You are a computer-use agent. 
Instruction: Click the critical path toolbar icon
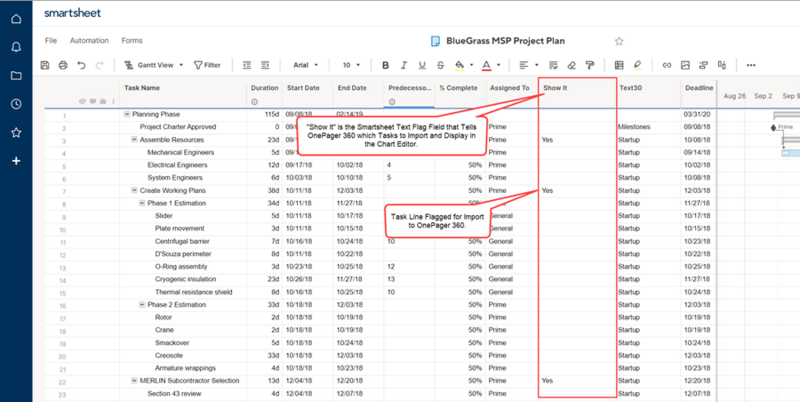(704, 65)
